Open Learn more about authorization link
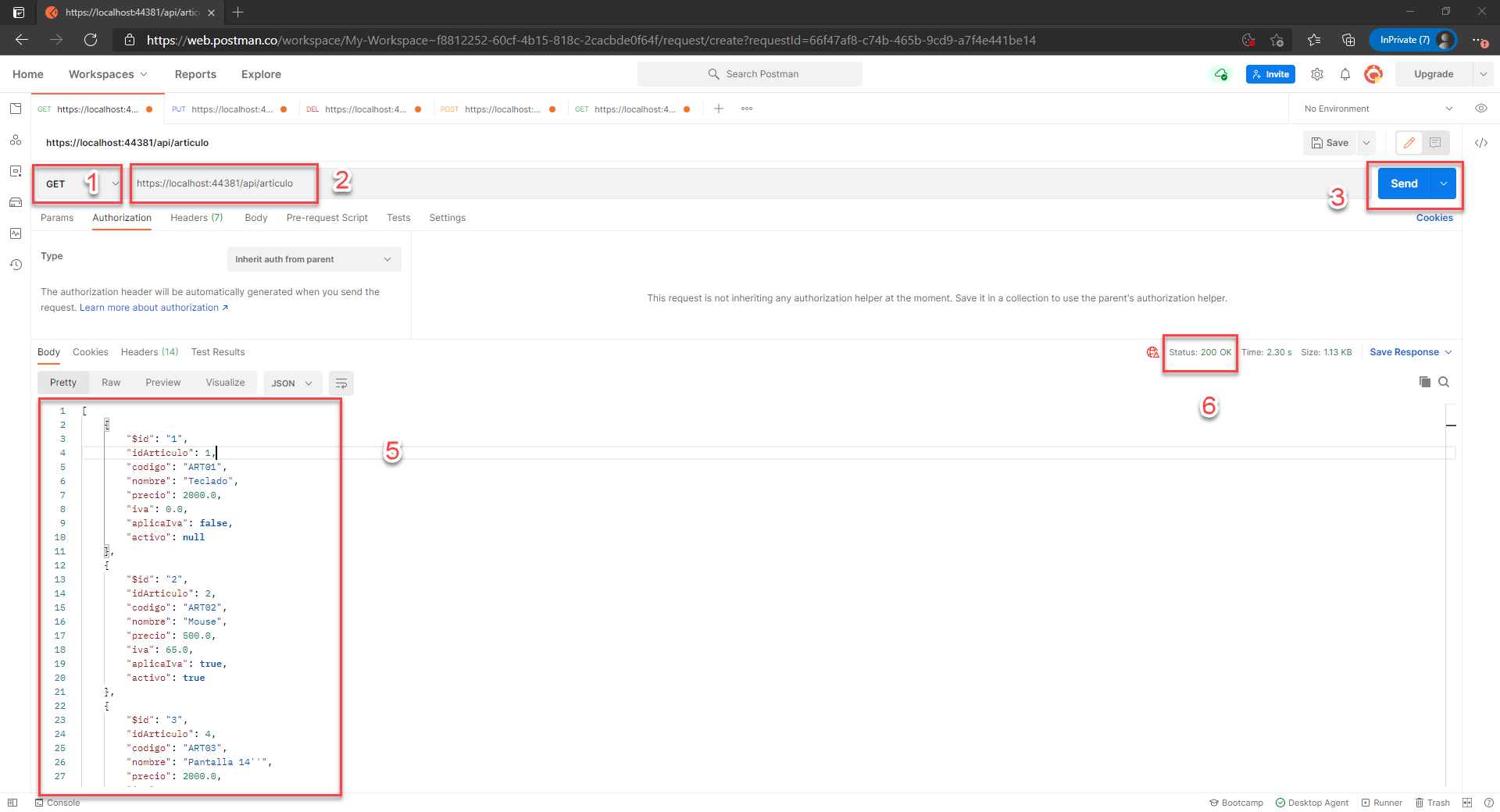The image size is (1500, 812). (x=154, y=308)
